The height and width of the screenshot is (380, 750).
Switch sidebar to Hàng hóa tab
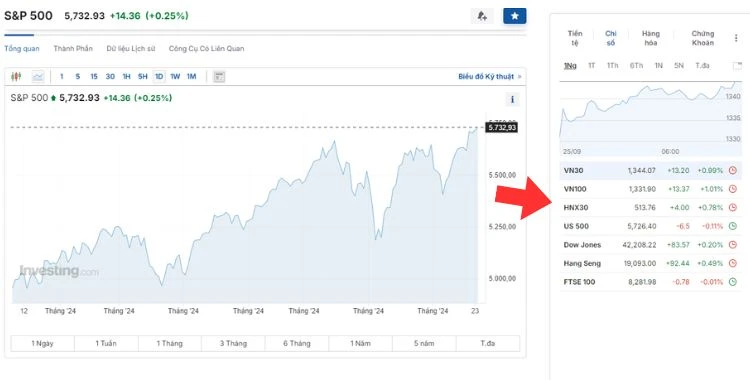click(x=651, y=38)
